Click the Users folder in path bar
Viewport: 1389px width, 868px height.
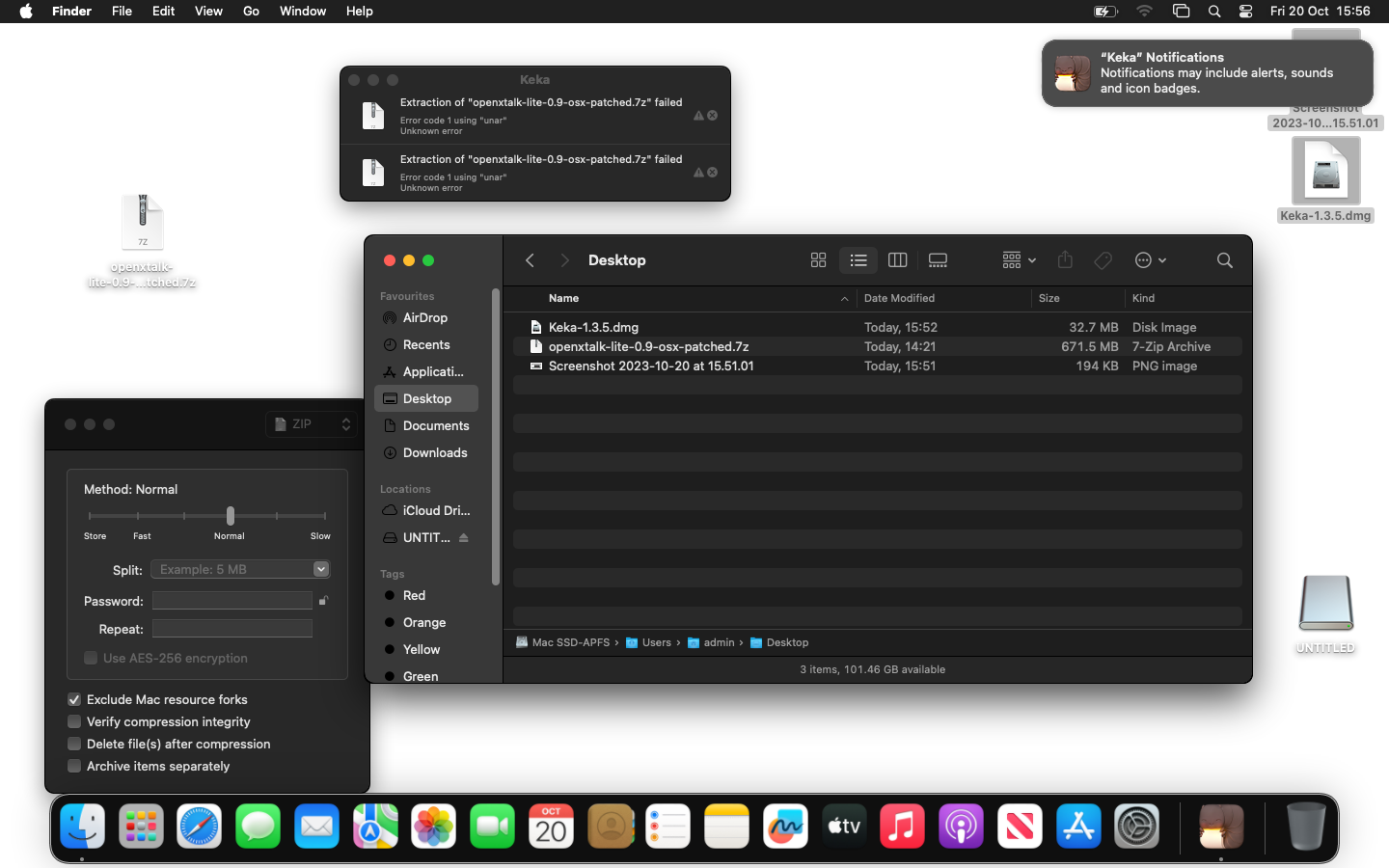[648, 642]
